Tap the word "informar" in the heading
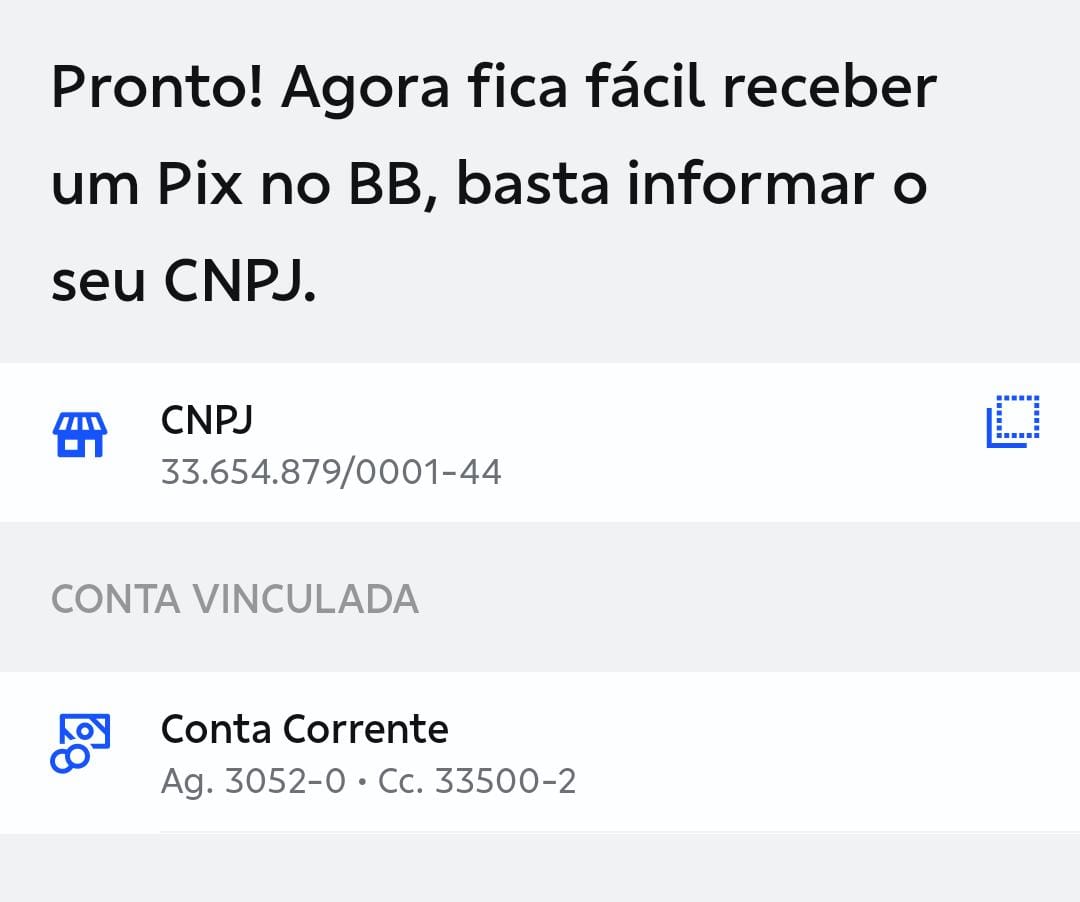The image size is (1080, 902). pyautogui.click(x=749, y=185)
